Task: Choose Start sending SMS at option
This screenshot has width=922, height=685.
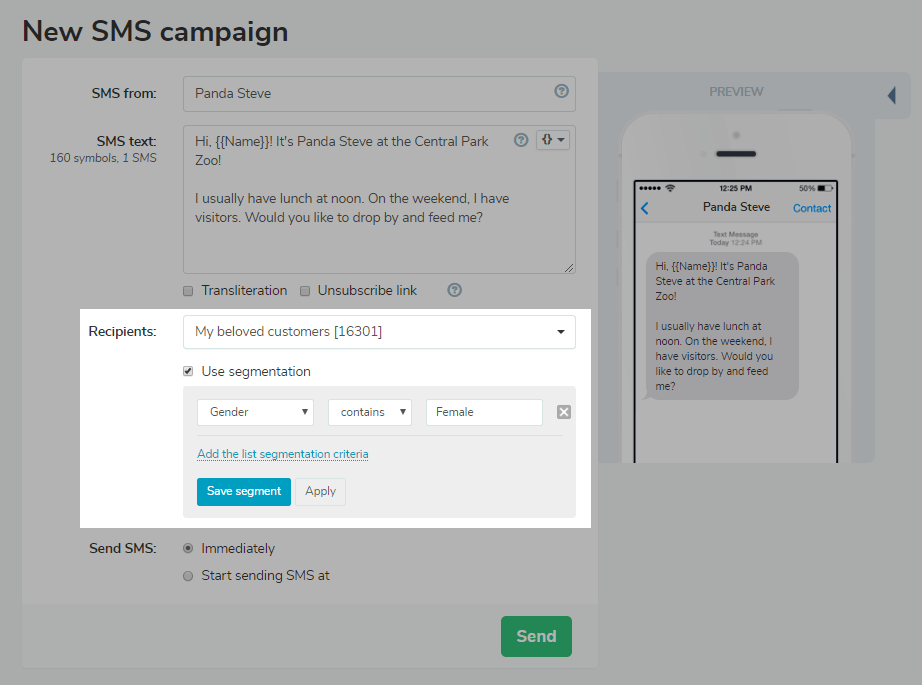Action: click(188, 576)
